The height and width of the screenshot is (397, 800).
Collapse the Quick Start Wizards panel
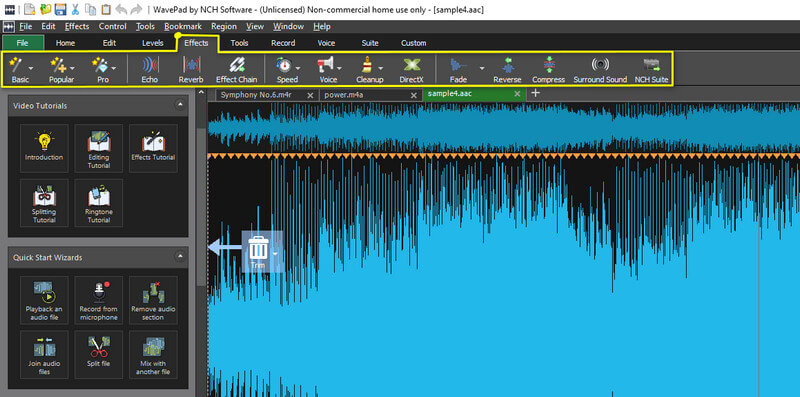click(x=180, y=257)
